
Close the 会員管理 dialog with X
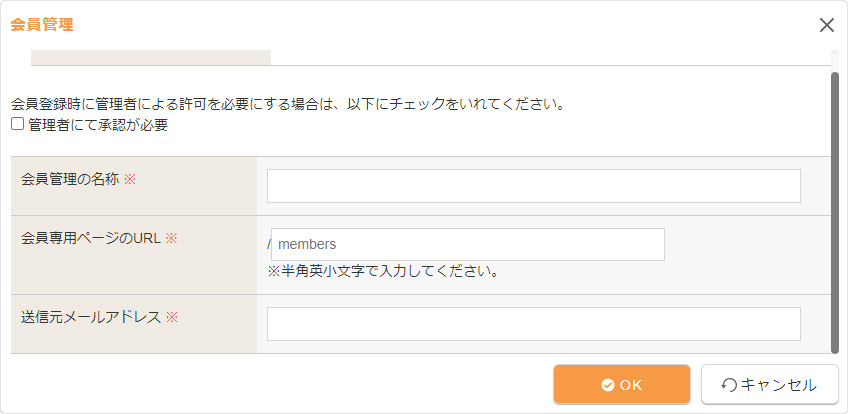pos(826,25)
